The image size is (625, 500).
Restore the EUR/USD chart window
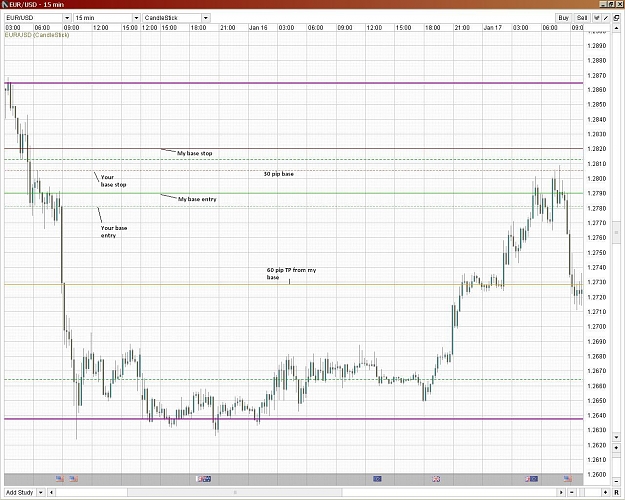pos(611,4)
